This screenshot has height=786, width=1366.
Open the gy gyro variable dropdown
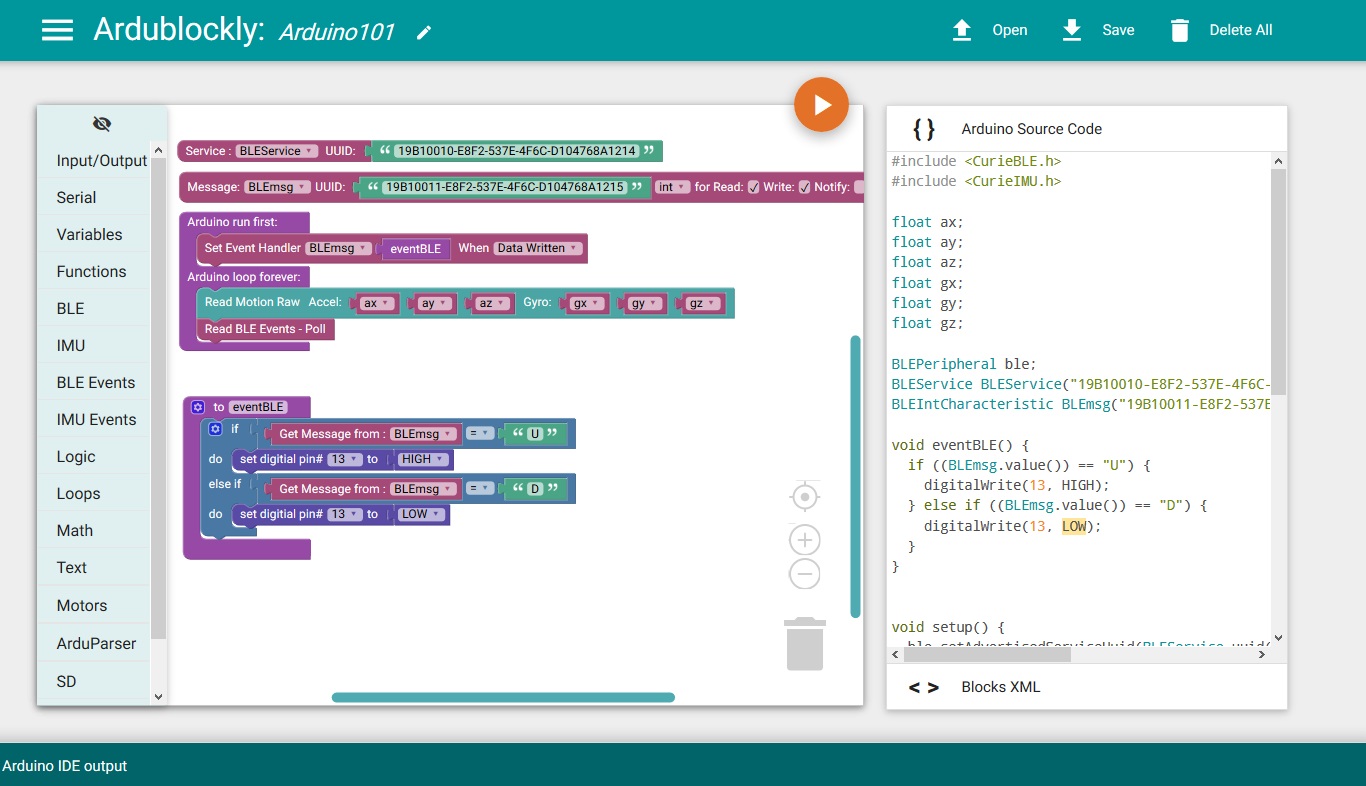(x=645, y=303)
